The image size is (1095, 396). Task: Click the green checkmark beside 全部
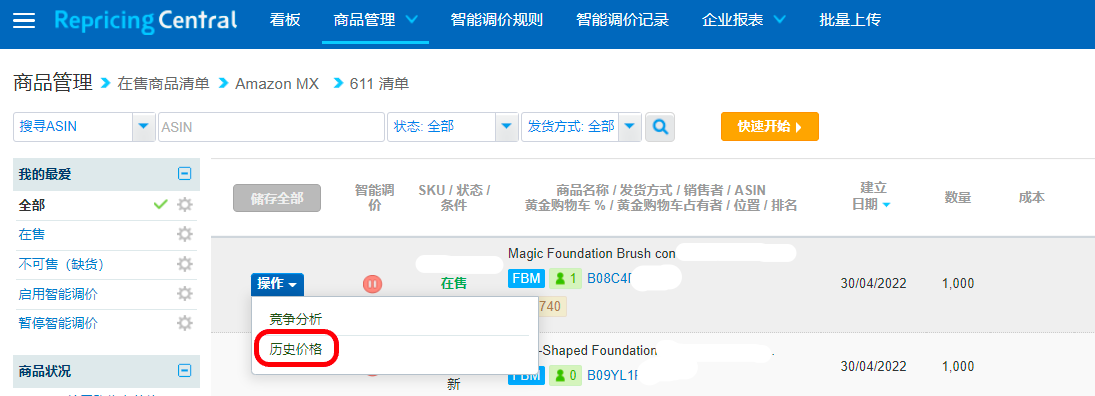tap(161, 205)
